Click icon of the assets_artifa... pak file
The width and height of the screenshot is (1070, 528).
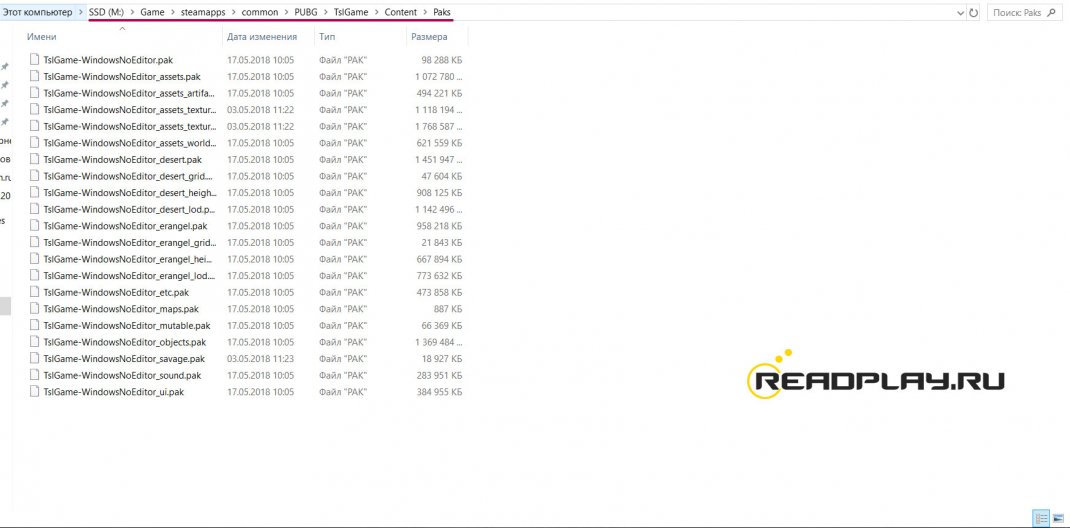[x=35, y=93]
